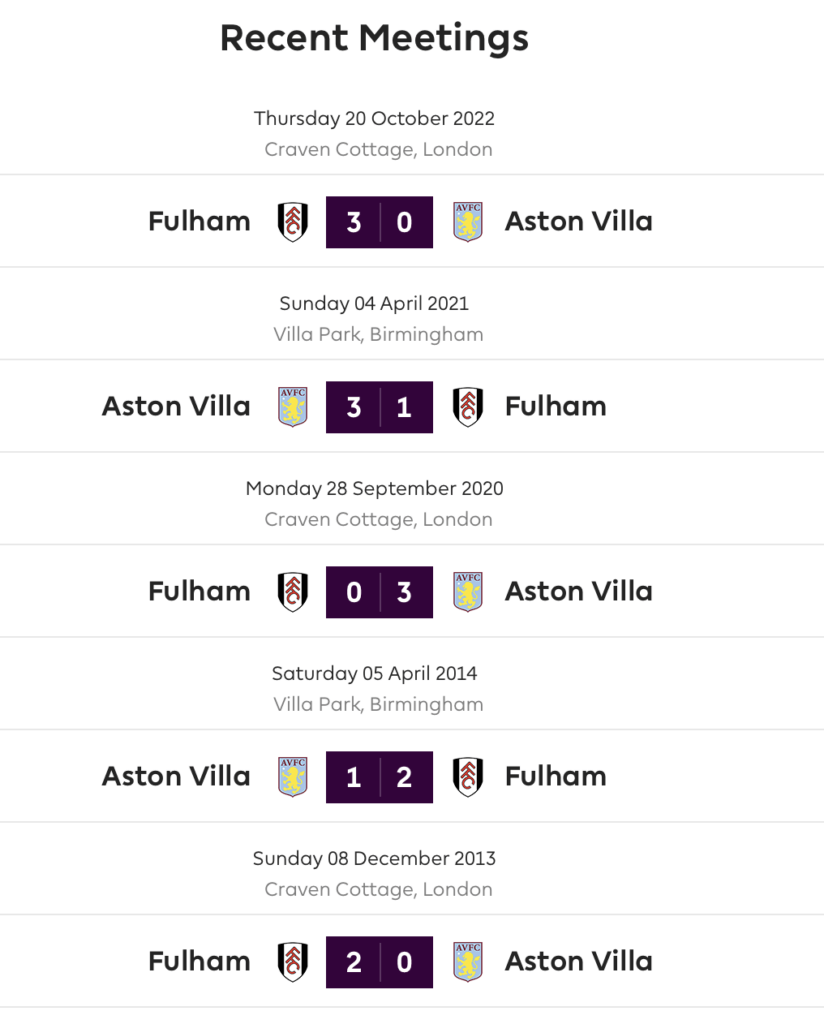Click Fulham crest in 08 December 2013 match
824x1024 pixels.
293,961
